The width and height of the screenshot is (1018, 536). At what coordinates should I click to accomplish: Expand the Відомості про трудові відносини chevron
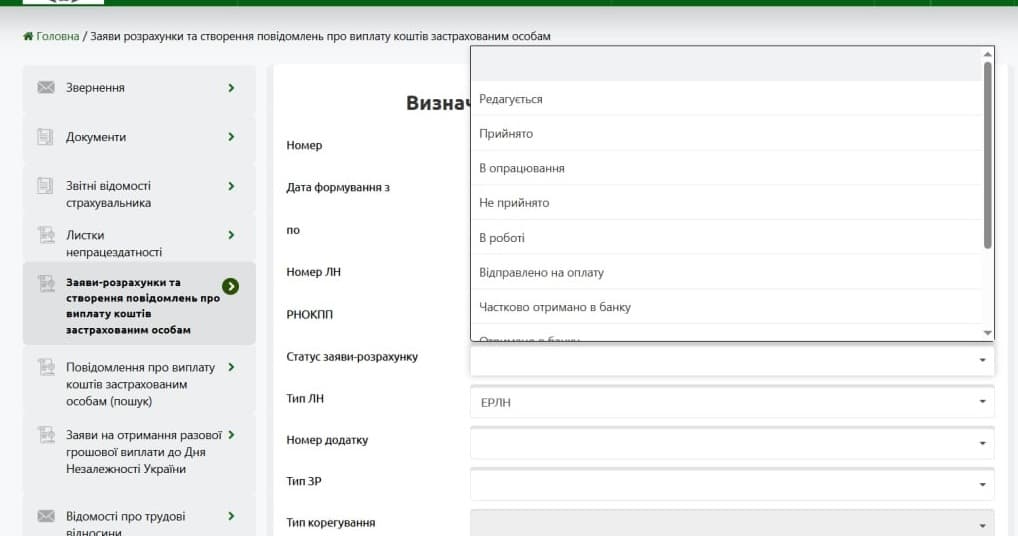[231, 516]
